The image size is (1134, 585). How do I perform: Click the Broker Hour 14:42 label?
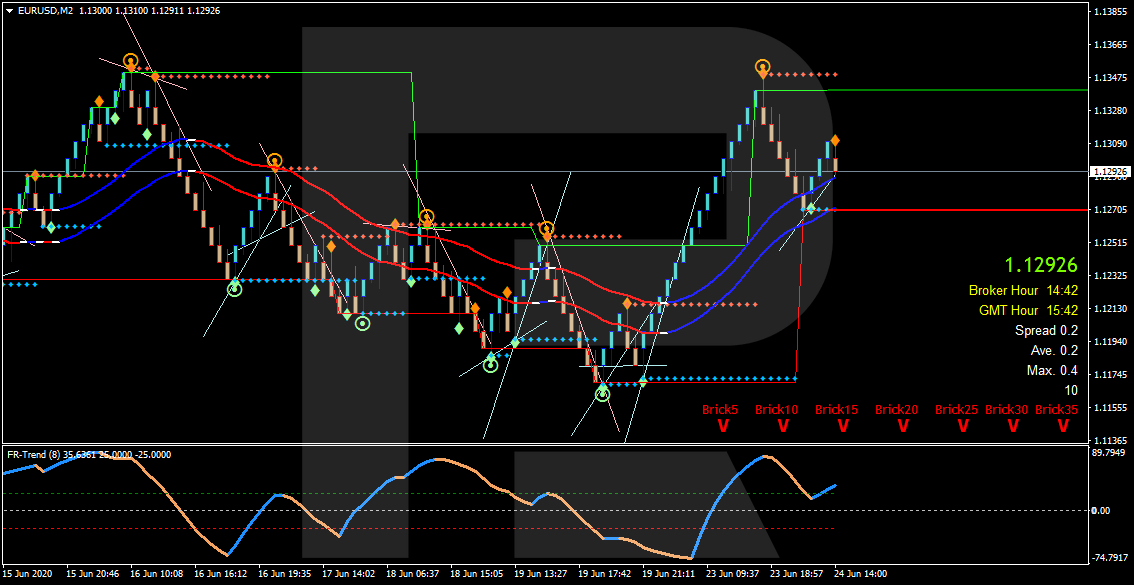click(1023, 291)
